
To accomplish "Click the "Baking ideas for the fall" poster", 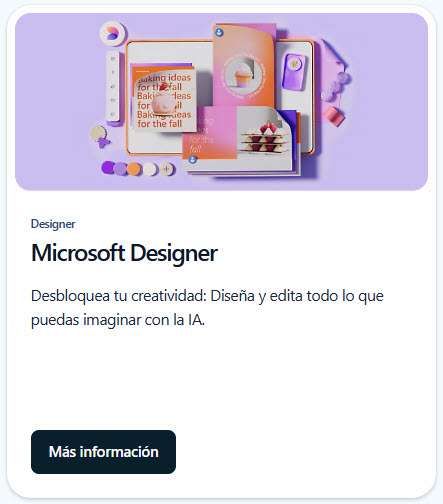I will pos(163,98).
